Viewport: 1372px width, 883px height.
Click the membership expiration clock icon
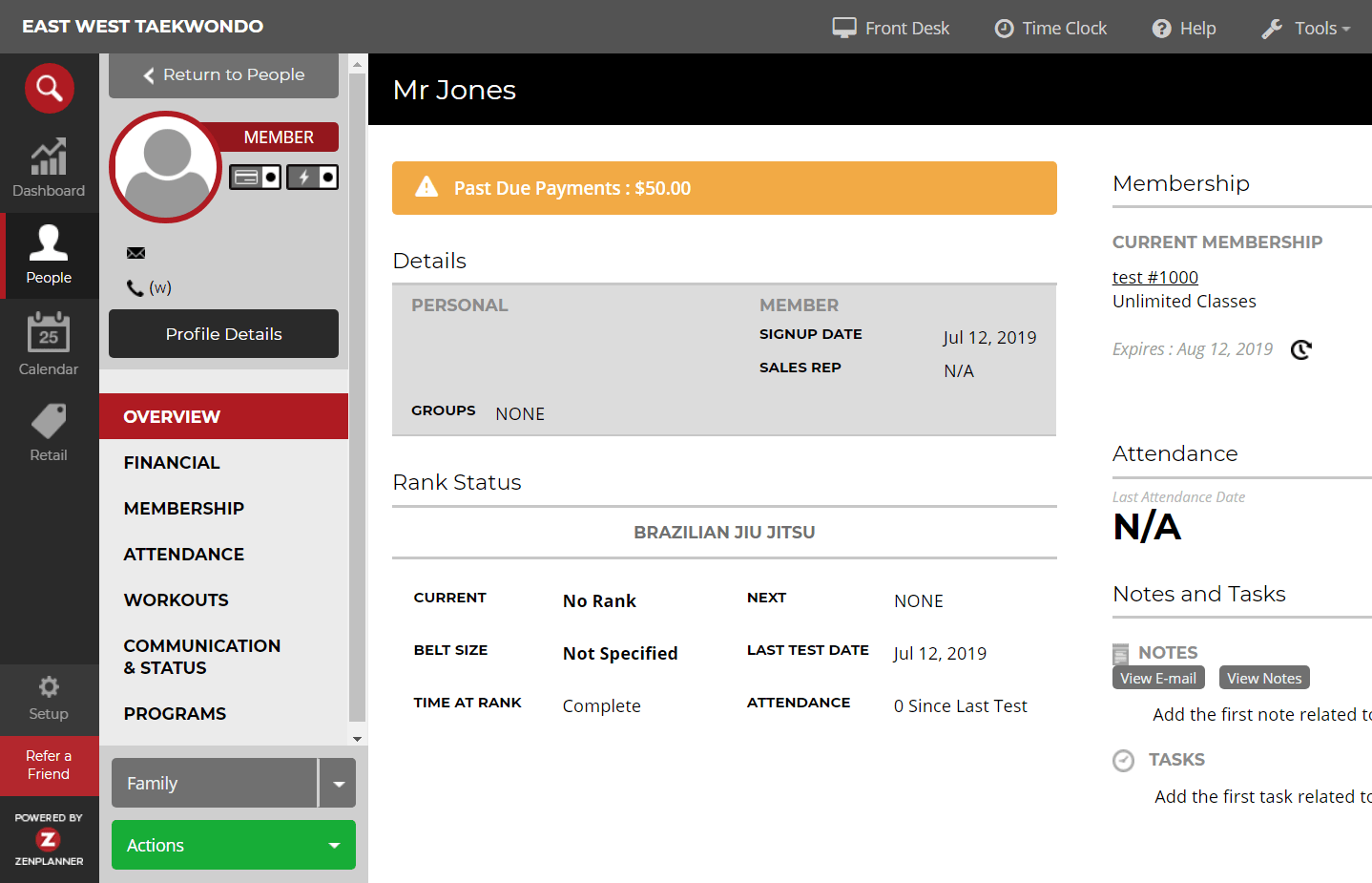click(1301, 349)
